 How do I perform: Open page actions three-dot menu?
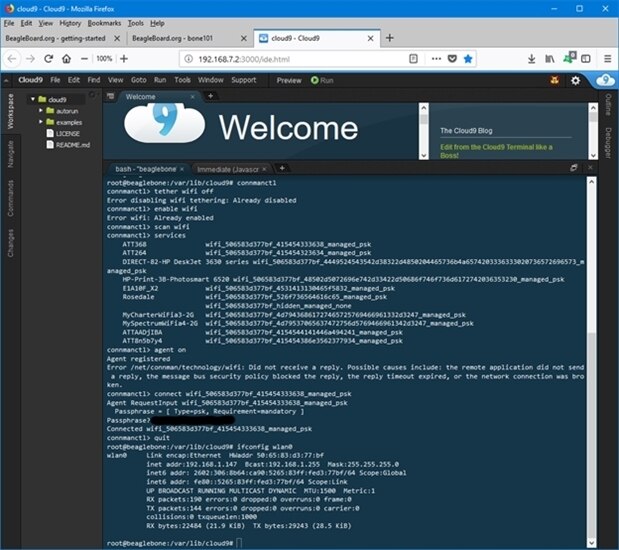436,59
